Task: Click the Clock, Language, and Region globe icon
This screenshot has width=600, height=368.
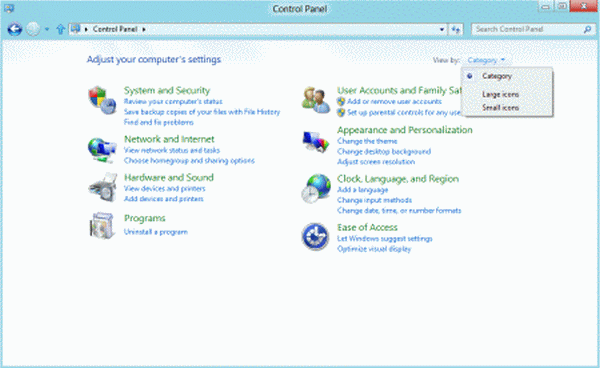Action: 316,188
